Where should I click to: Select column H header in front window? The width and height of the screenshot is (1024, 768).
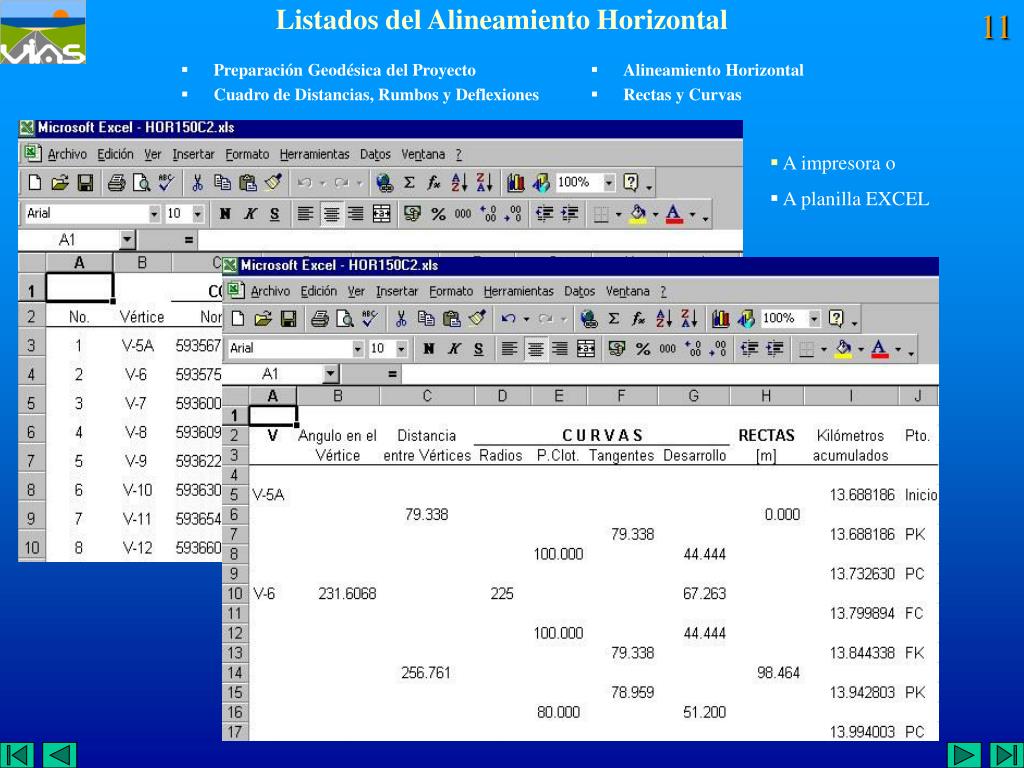pos(766,396)
